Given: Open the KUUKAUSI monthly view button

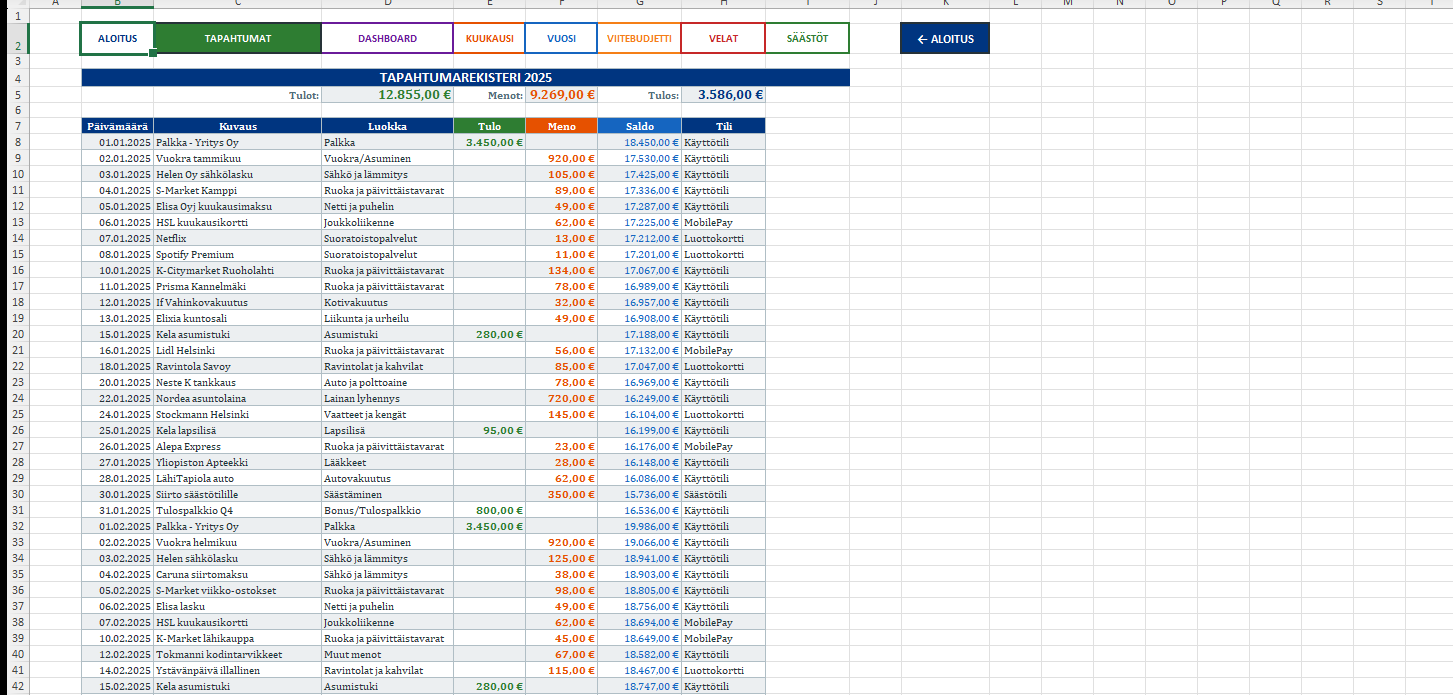Looking at the screenshot, I should [489, 38].
